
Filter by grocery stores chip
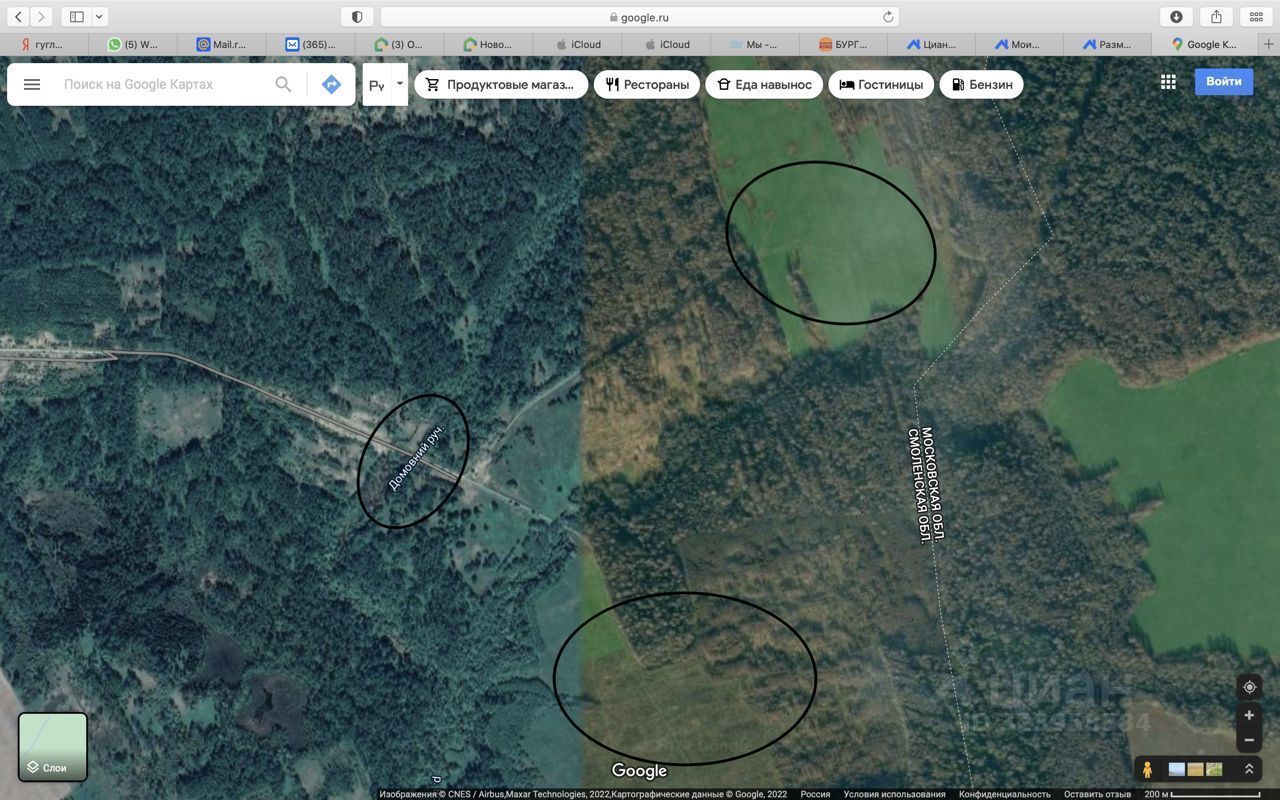501,85
